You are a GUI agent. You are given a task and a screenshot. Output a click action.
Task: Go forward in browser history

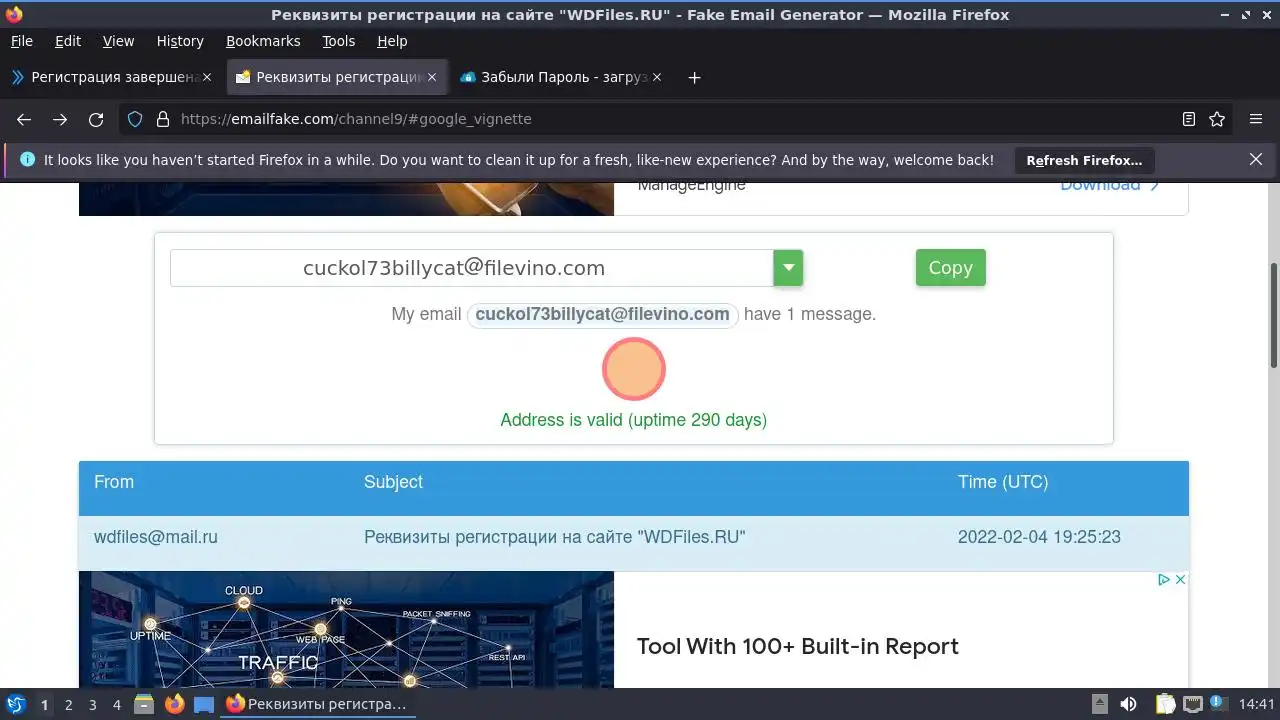click(x=60, y=119)
